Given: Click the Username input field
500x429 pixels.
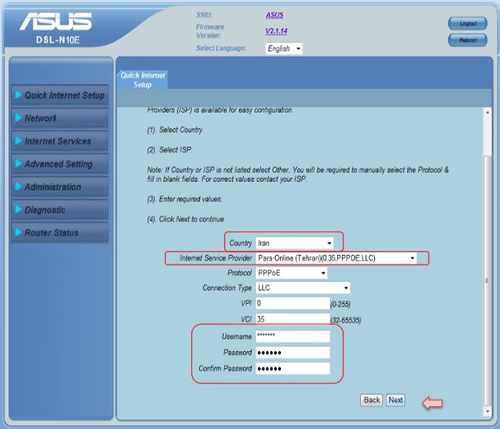Looking at the screenshot, I should click(293, 336).
